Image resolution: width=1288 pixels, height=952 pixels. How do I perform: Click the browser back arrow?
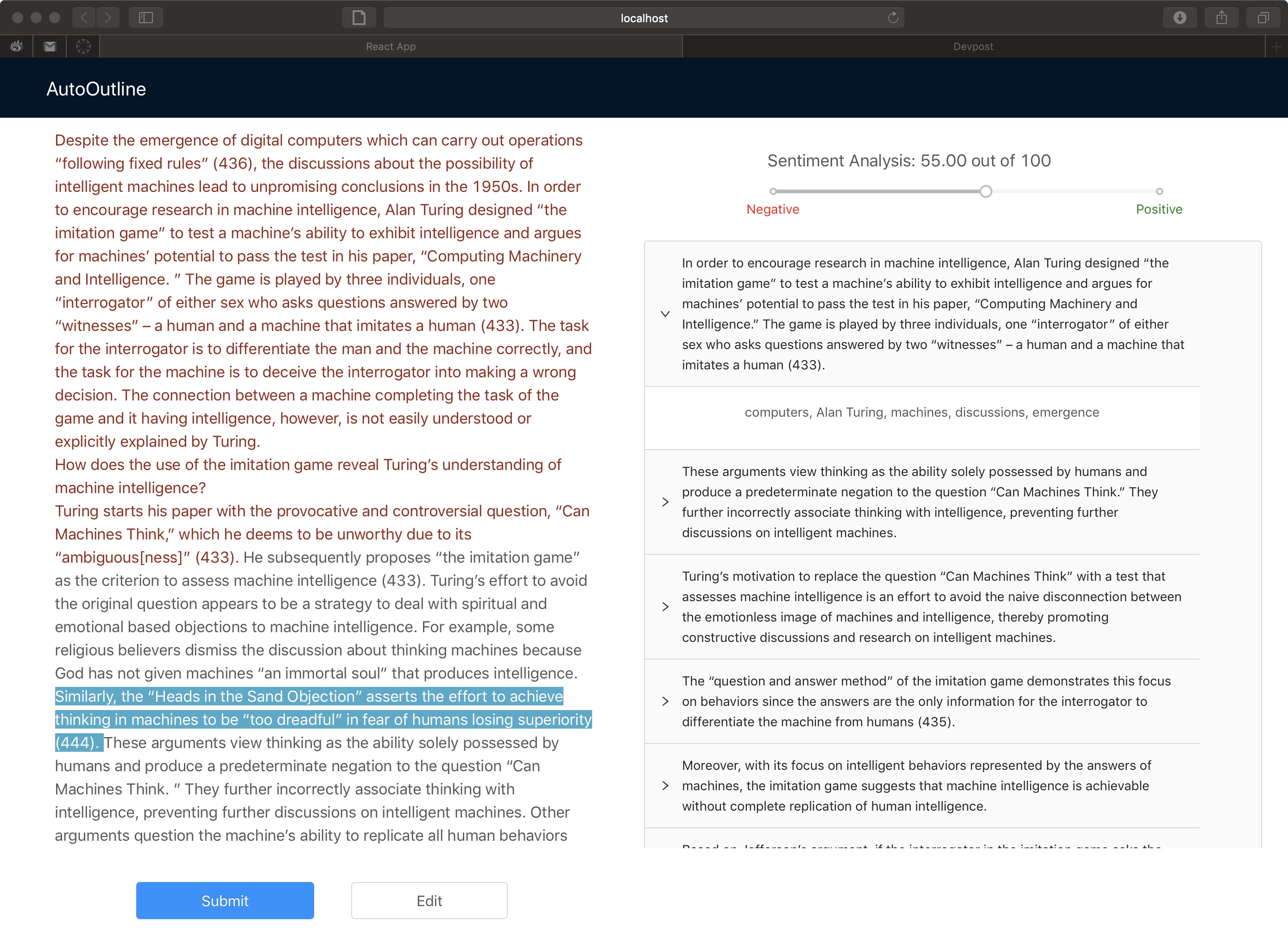(x=84, y=18)
